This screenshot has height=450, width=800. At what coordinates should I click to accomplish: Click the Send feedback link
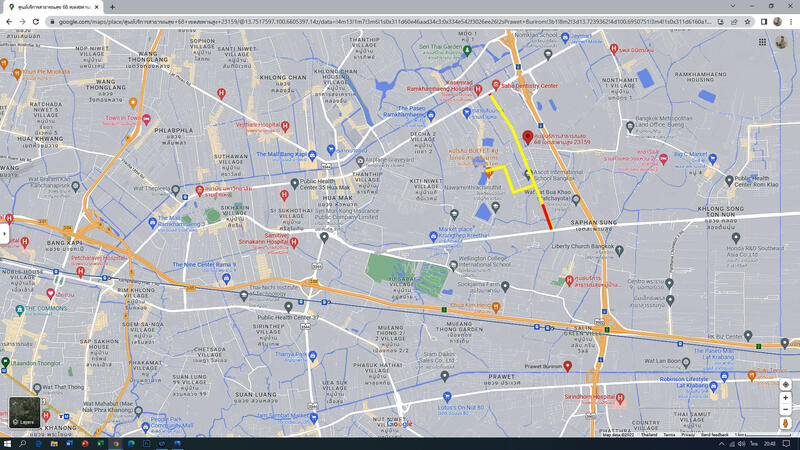(714, 435)
